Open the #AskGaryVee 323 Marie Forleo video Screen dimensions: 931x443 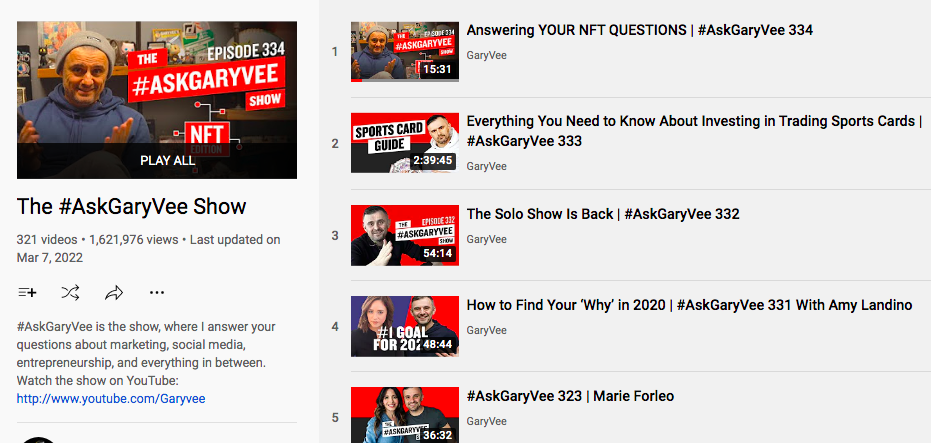point(570,396)
